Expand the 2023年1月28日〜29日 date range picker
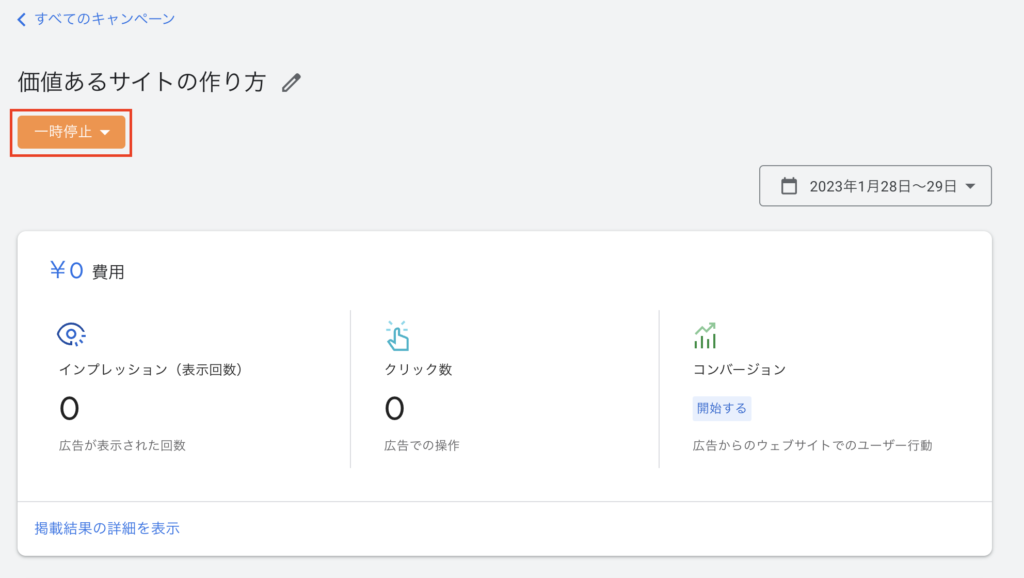 pyautogui.click(x=875, y=186)
